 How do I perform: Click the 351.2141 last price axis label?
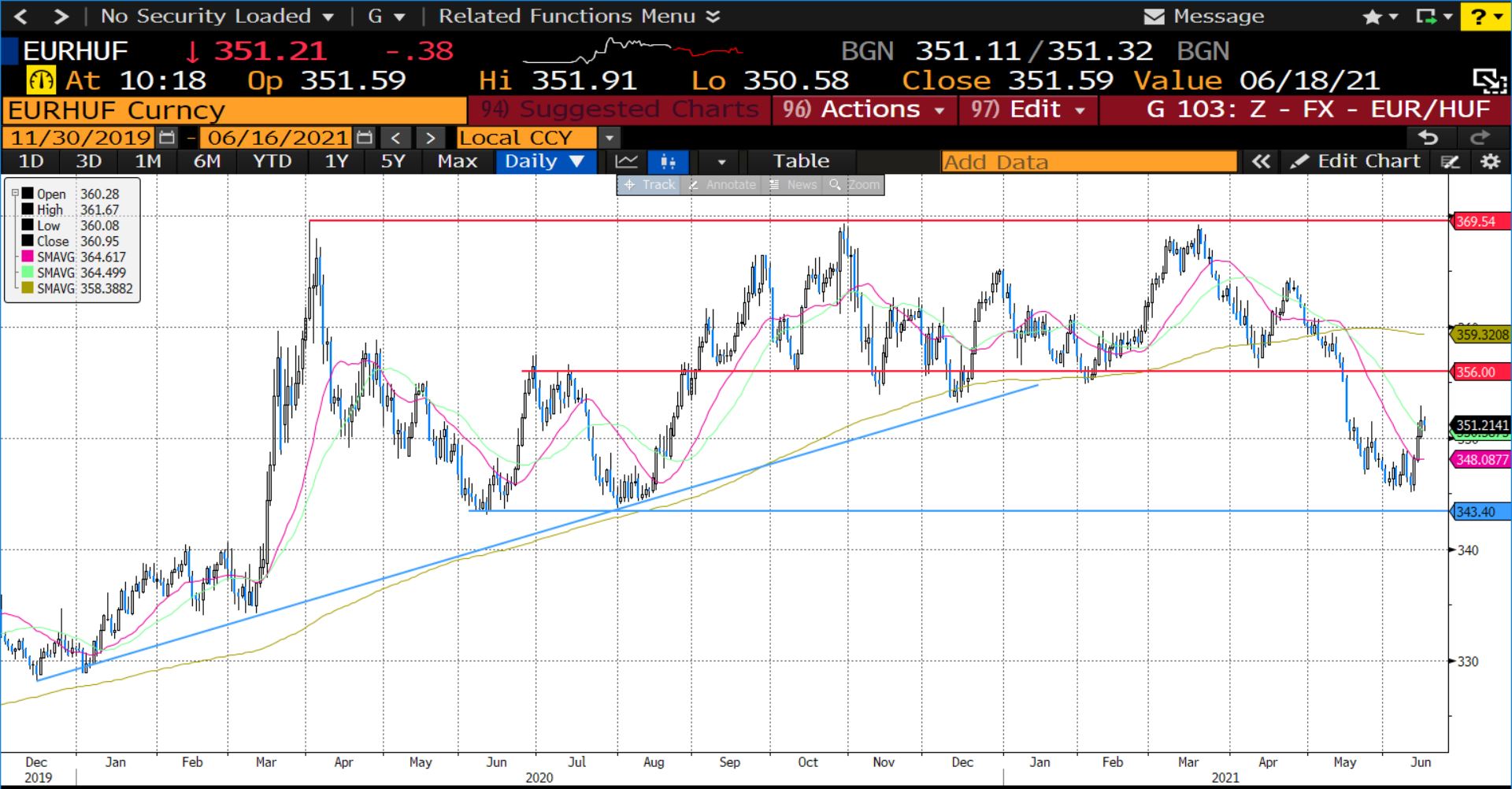pyautogui.click(x=1480, y=425)
